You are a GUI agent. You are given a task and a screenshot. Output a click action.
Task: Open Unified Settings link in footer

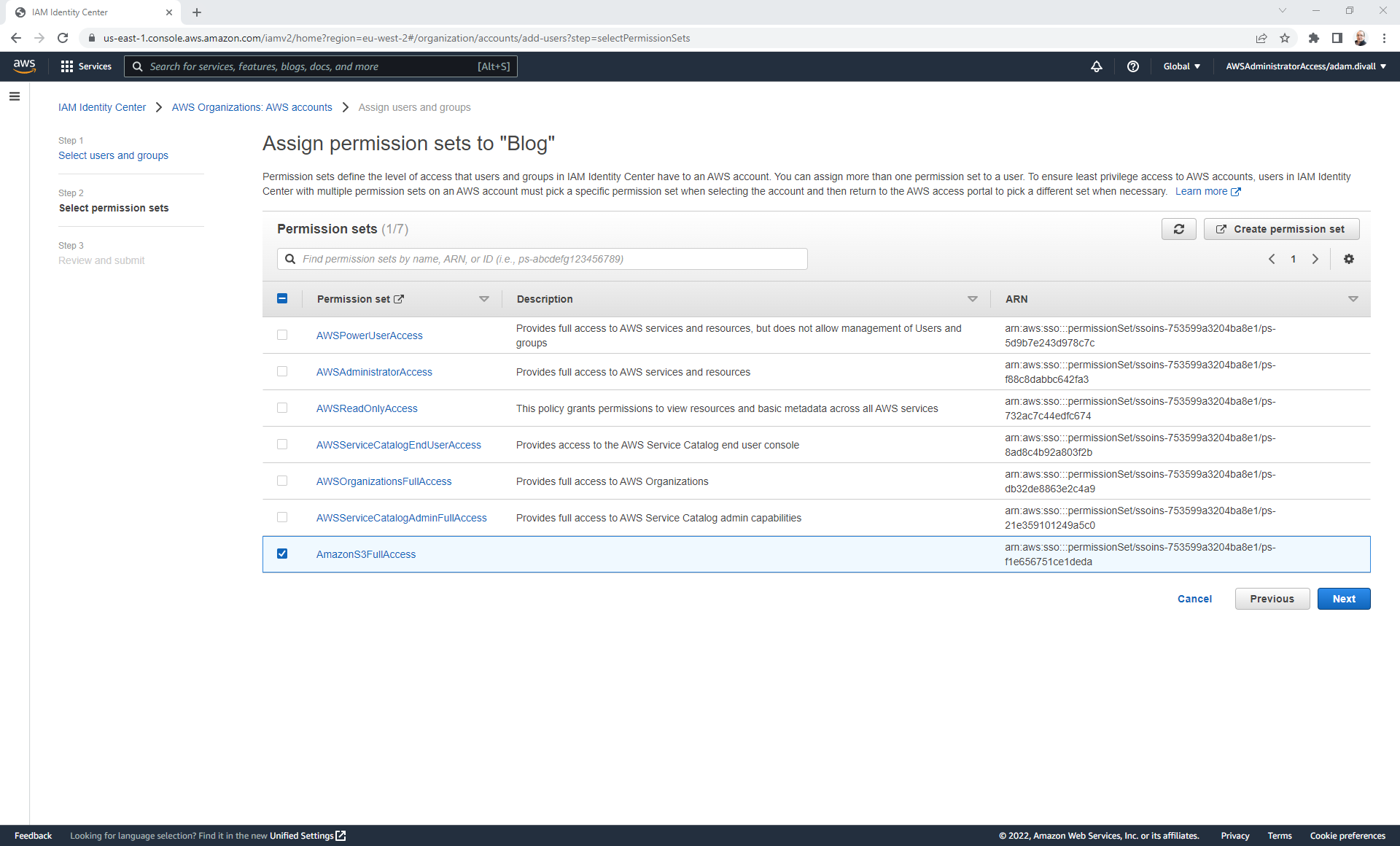[307, 836]
